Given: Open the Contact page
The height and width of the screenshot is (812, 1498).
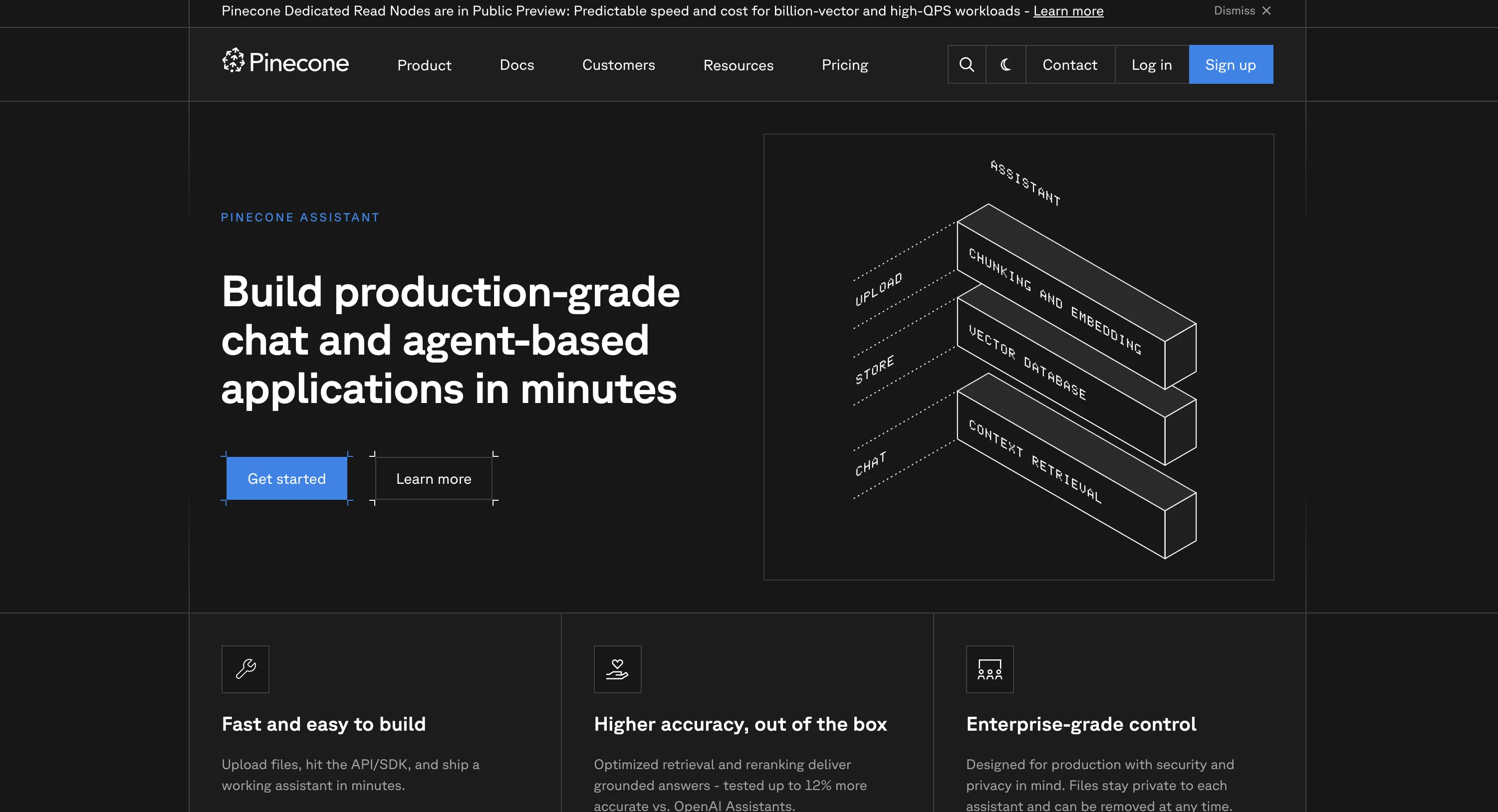Looking at the screenshot, I should (x=1069, y=64).
